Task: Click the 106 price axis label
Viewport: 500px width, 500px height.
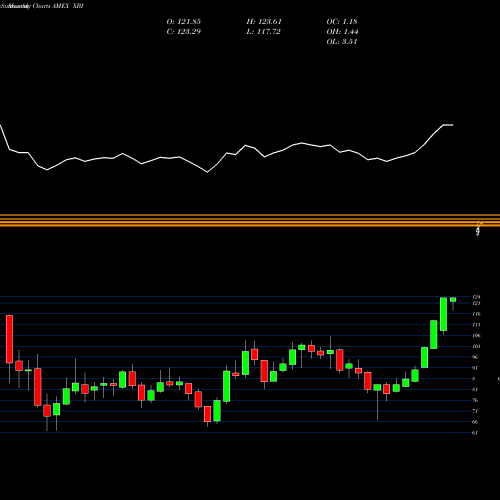Action: point(476,336)
